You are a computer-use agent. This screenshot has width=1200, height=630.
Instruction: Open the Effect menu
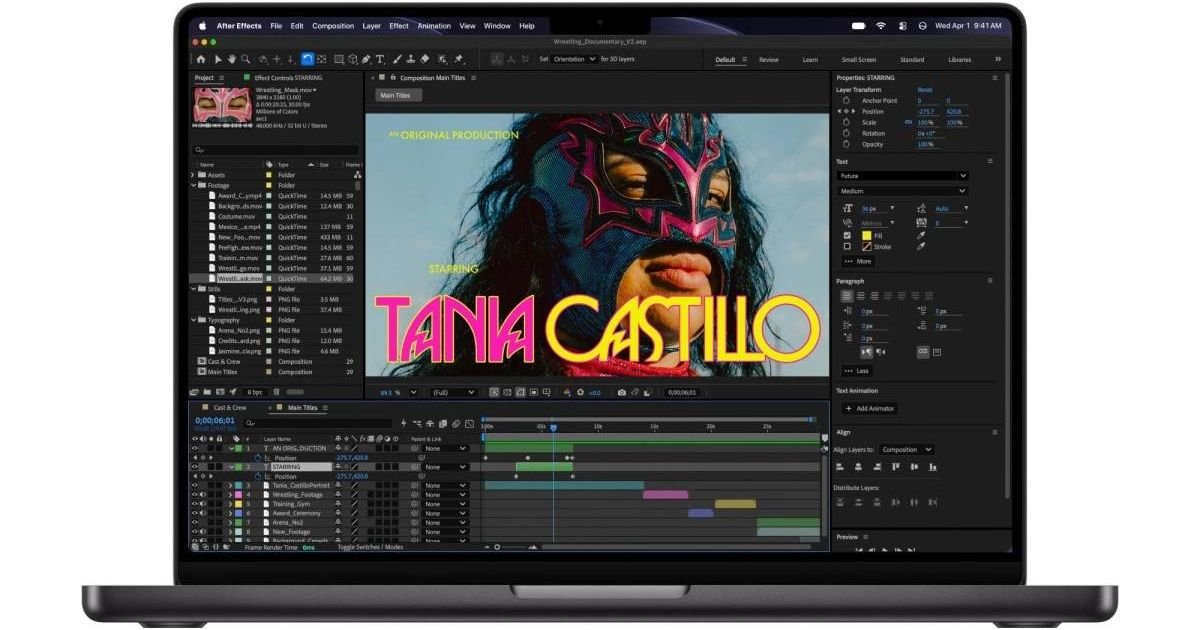pyautogui.click(x=399, y=26)
